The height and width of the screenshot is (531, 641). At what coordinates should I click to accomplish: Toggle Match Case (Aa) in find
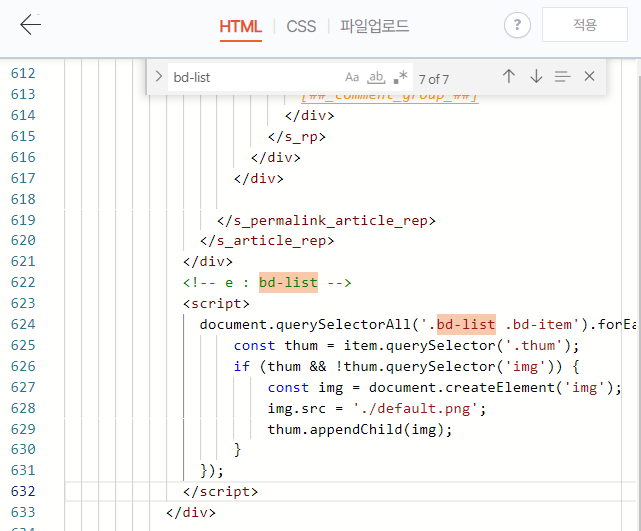tap(352, 77)
